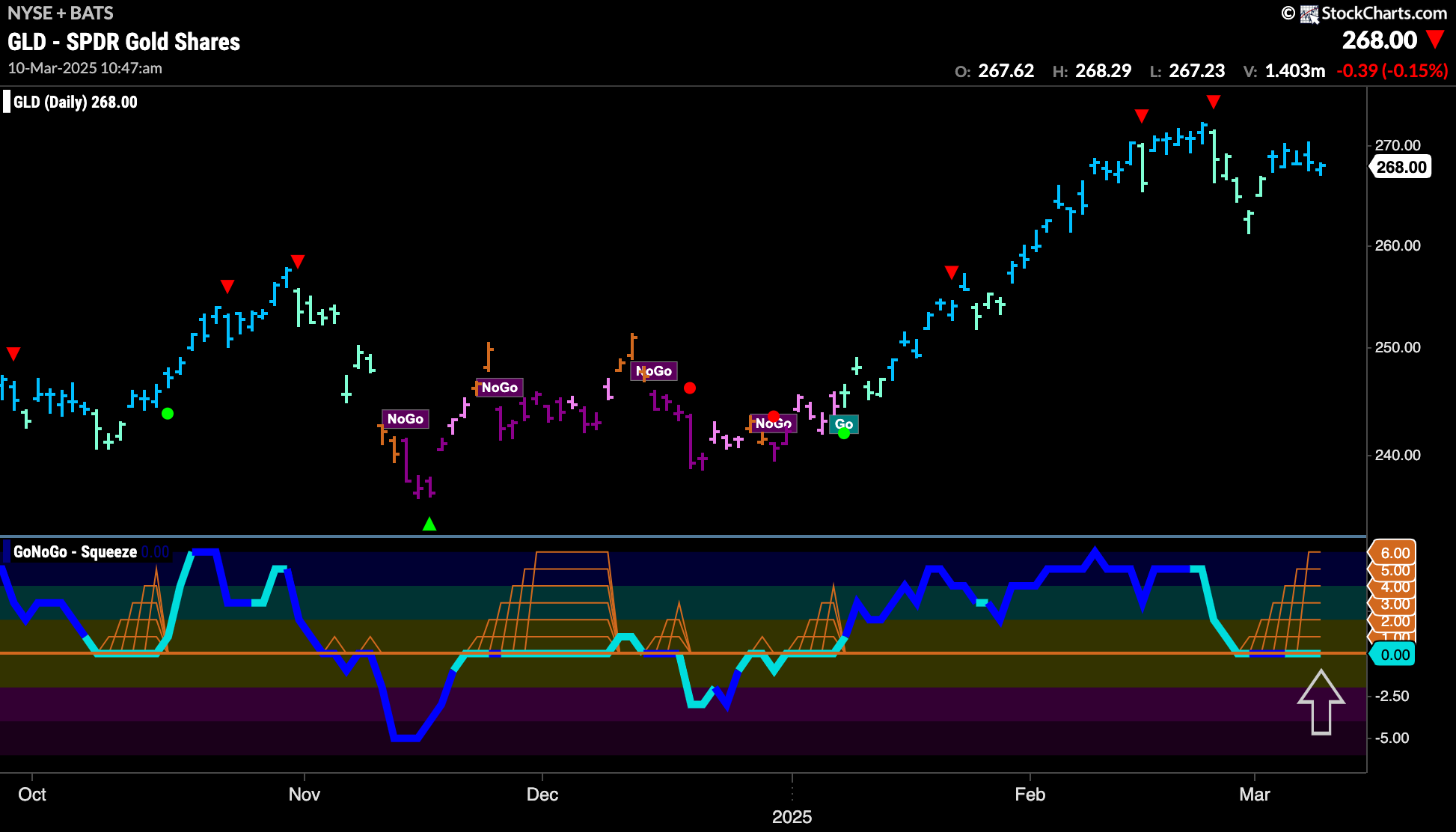Click the open value 267.62
The image size is (1456, 832).
click(x=1006, y=71)
